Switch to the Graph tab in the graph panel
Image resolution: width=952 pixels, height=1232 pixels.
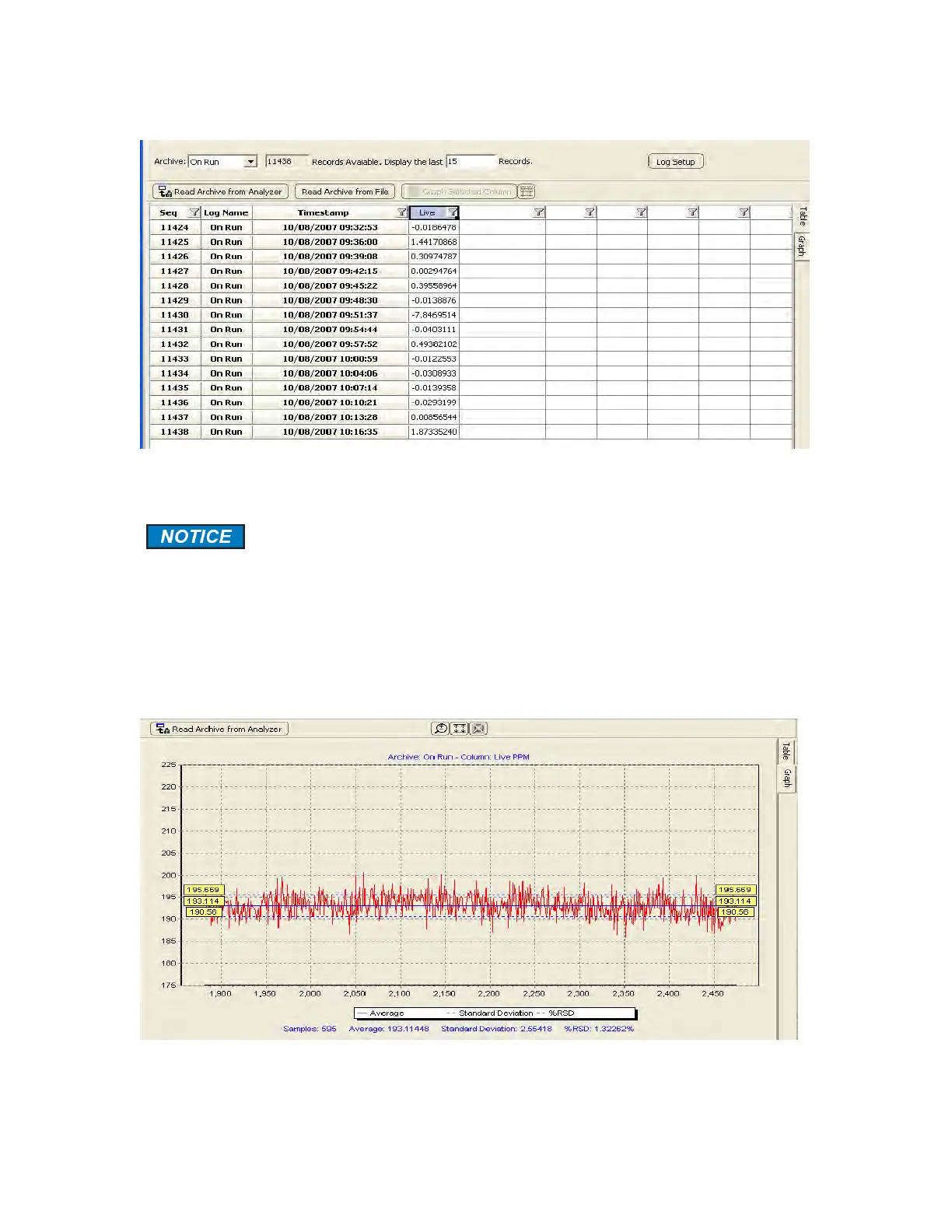click(786, 779)
